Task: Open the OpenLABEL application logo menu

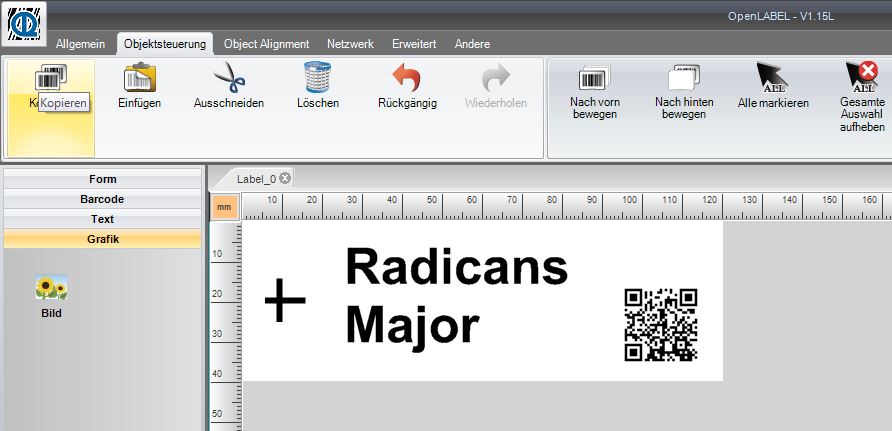Action: [24, 24]
